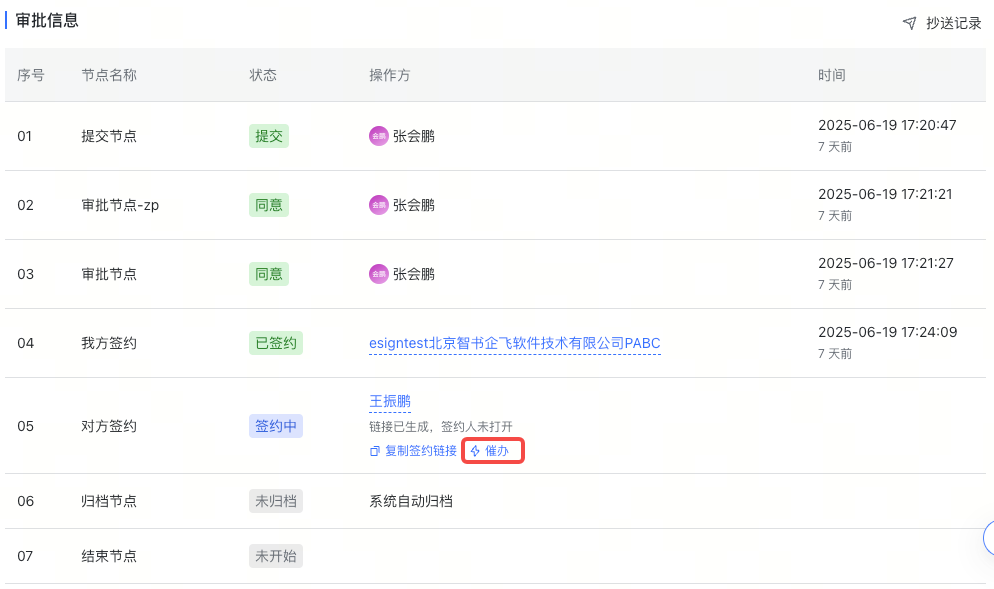Select the 签约中 status badge in row 05
Viewport: 994px width, 589px height.
pos(275,425)
